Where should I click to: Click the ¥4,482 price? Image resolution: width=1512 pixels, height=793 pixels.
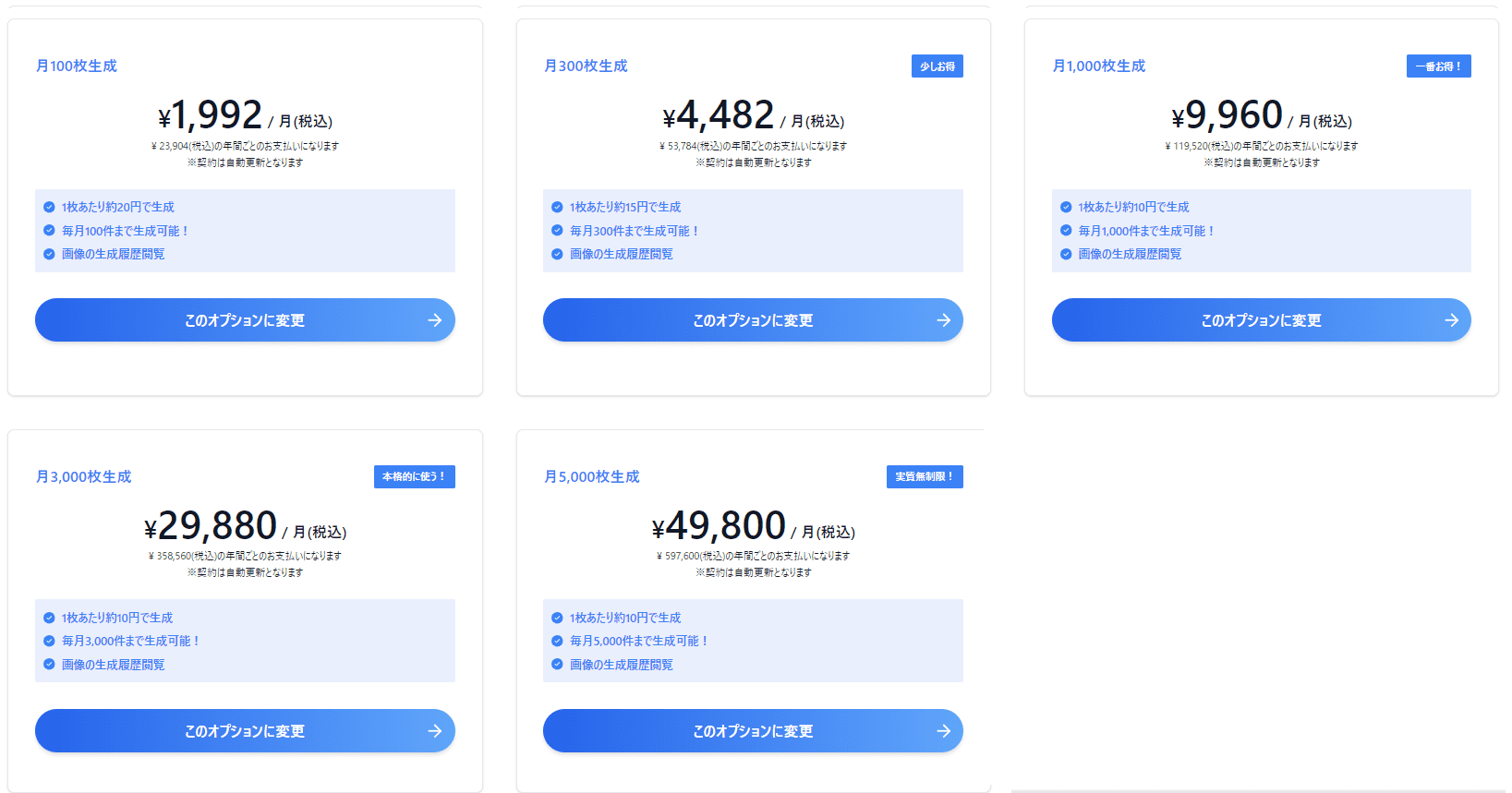[719, 115]
